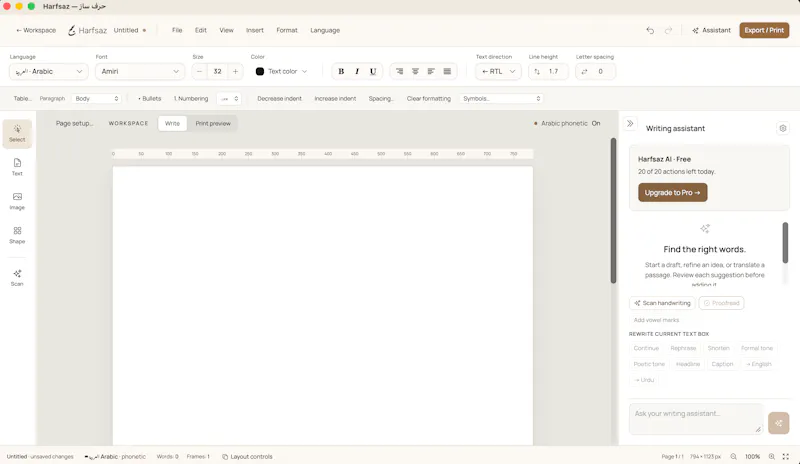Open Page setup dialog
The height and width of the screenshot is (464, 800).
pos(74,124)
